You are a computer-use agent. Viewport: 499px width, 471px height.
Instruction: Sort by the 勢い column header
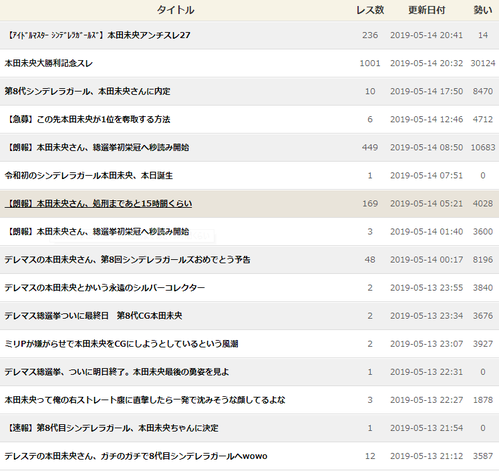pyautogui.click(x=483, y=10)
